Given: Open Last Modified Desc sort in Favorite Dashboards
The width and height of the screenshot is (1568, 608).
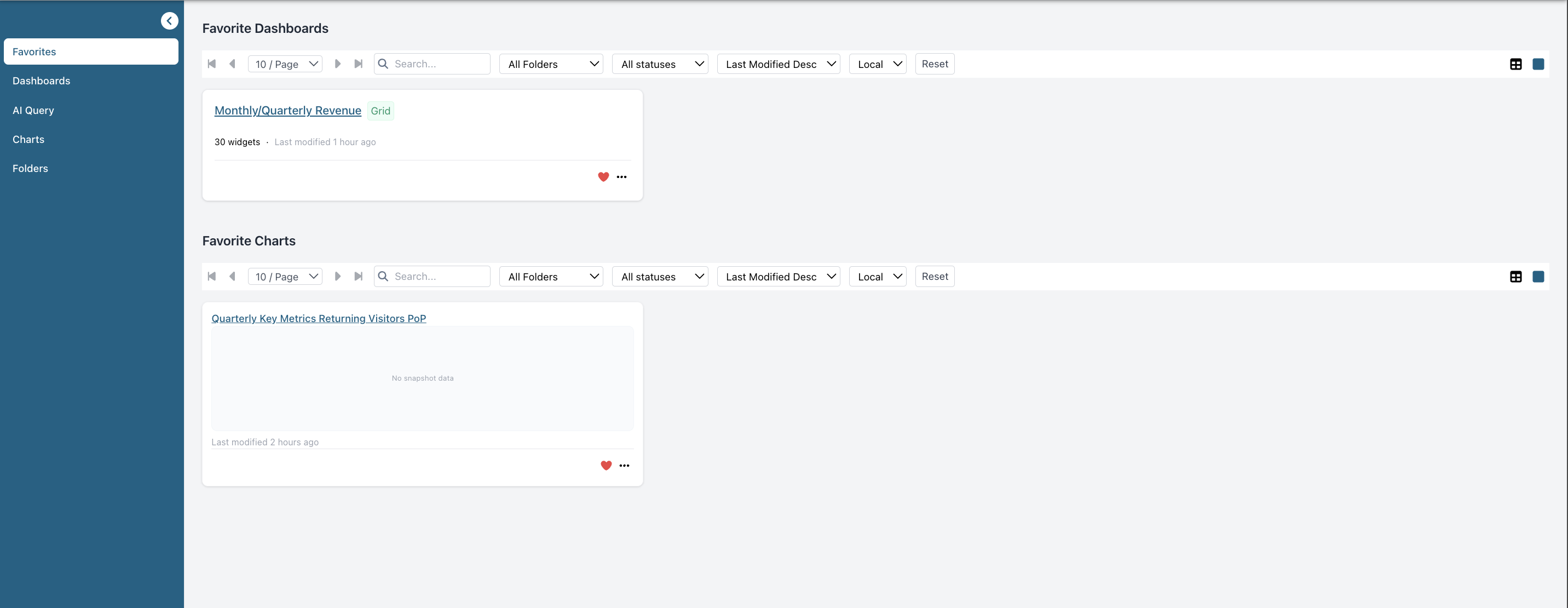Looking at the screenshot, I should tap(779, 64).
